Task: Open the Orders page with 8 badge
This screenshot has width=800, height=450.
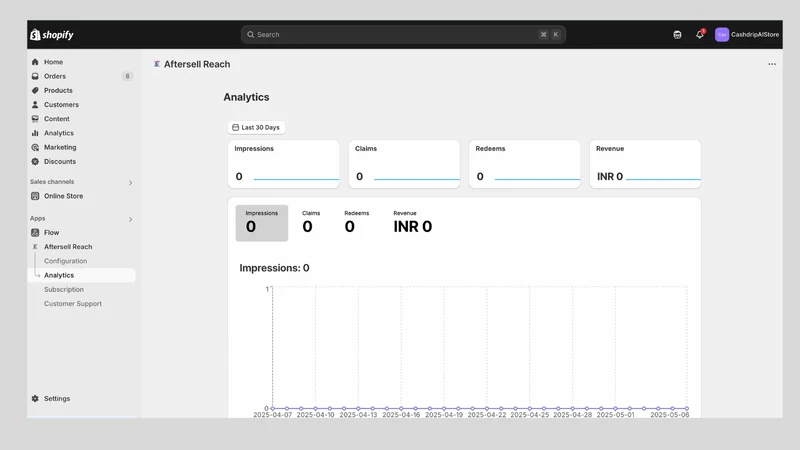Action: click(x=82, y=76)
